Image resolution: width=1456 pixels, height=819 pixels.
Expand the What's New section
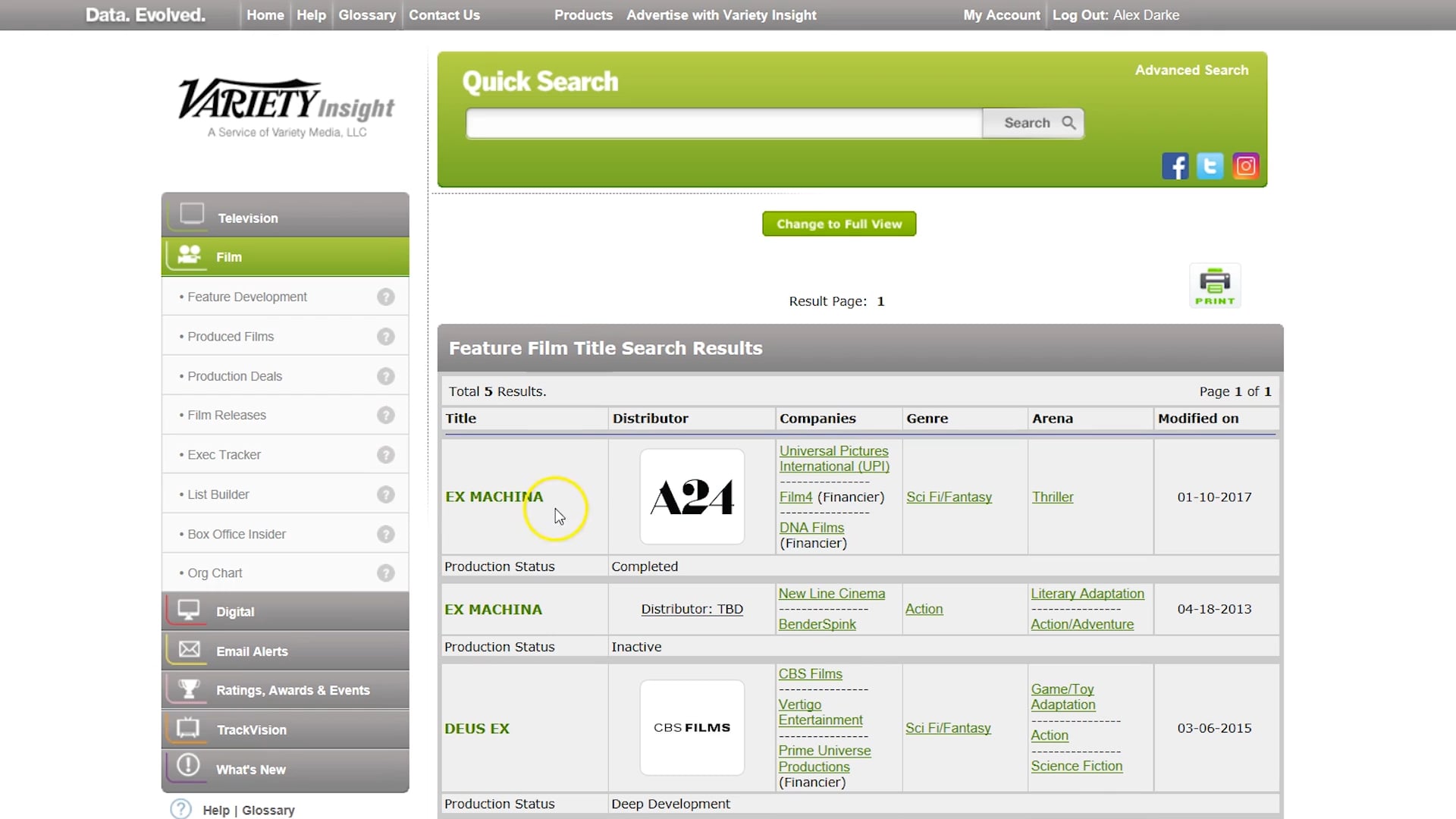(285, 769)
